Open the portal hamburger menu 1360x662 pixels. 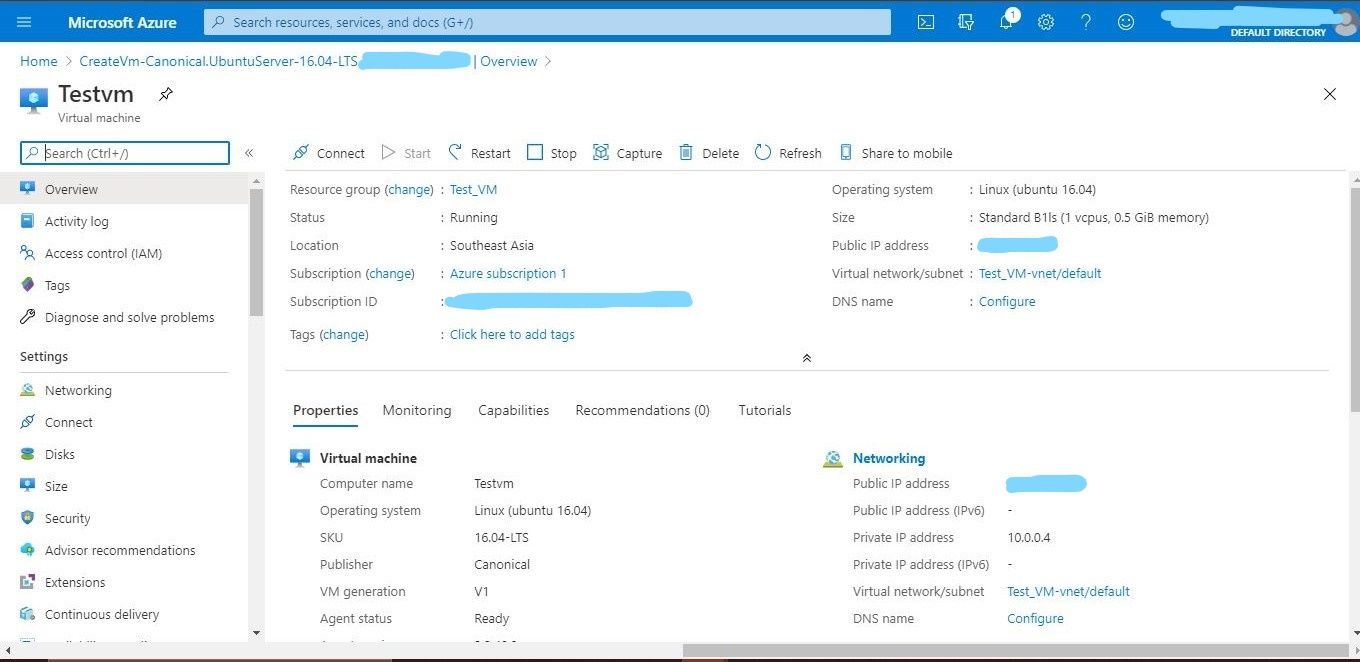(24, 21)
